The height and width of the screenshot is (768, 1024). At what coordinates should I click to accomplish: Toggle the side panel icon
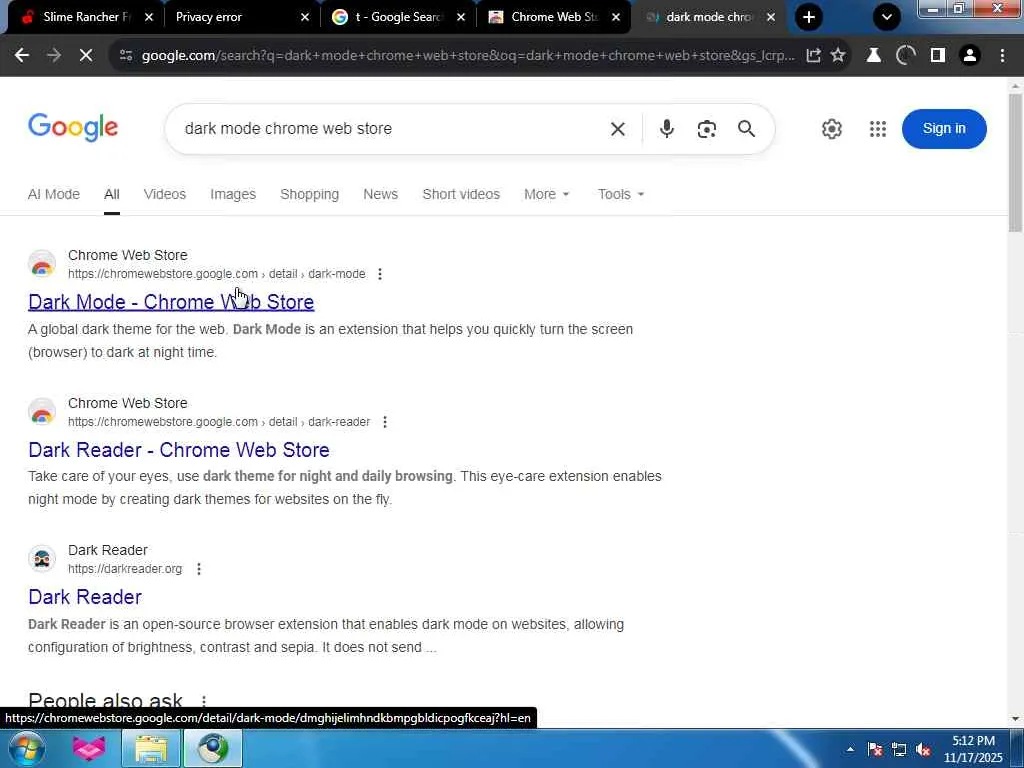938,56
